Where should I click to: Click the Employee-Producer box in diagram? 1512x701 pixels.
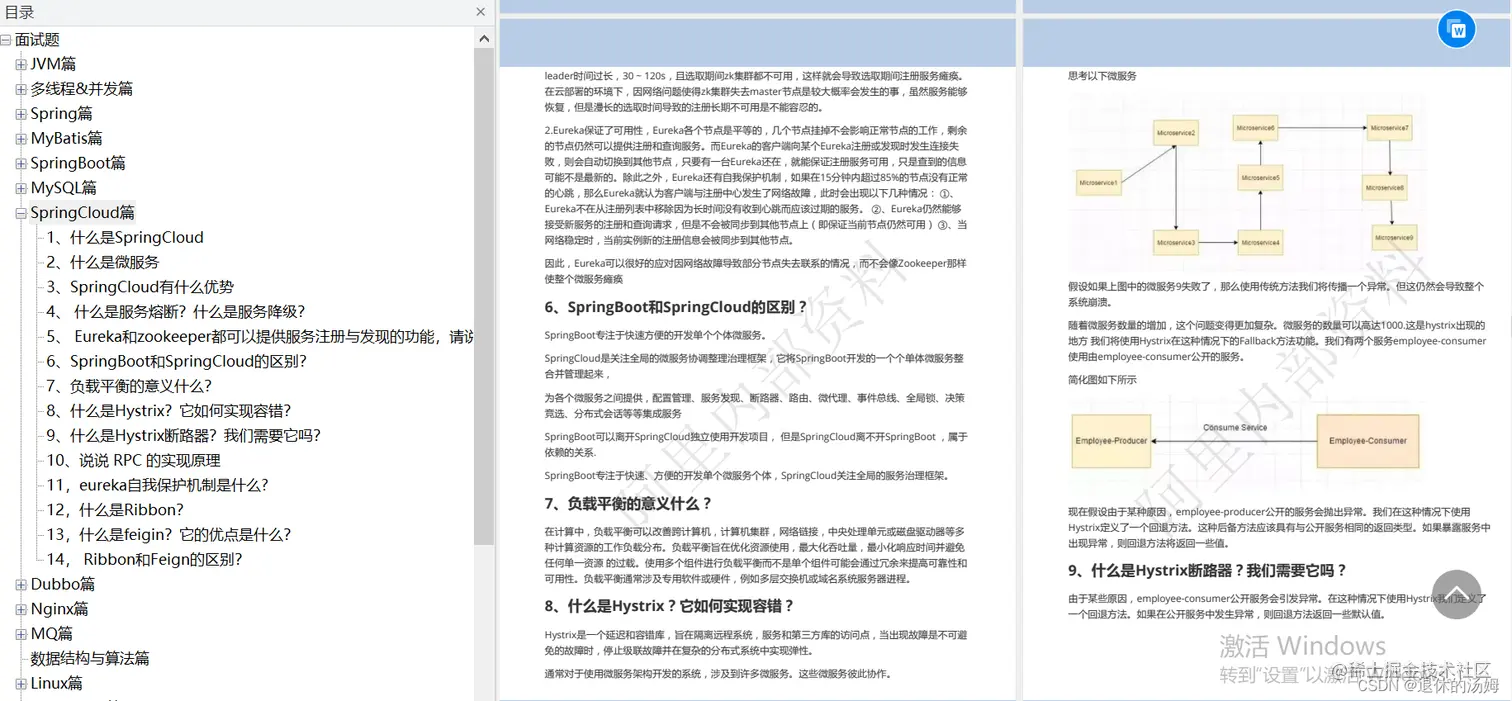(1111, 441)
